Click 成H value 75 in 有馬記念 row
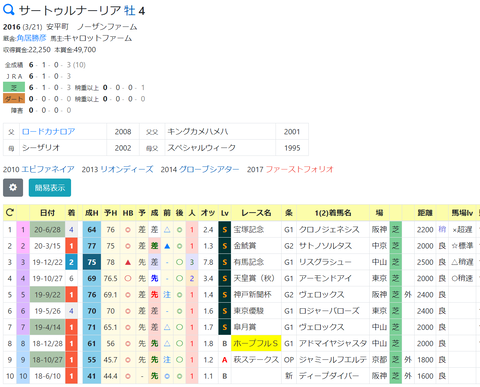This screenshot has height=387, width=480. point(92,262)
